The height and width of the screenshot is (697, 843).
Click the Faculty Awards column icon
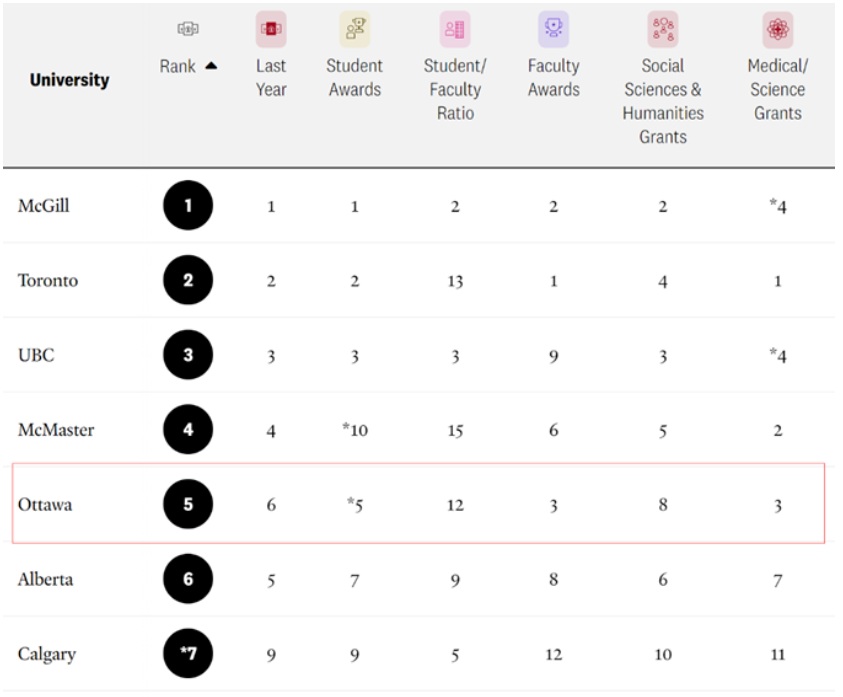click(x=553, y=29)
